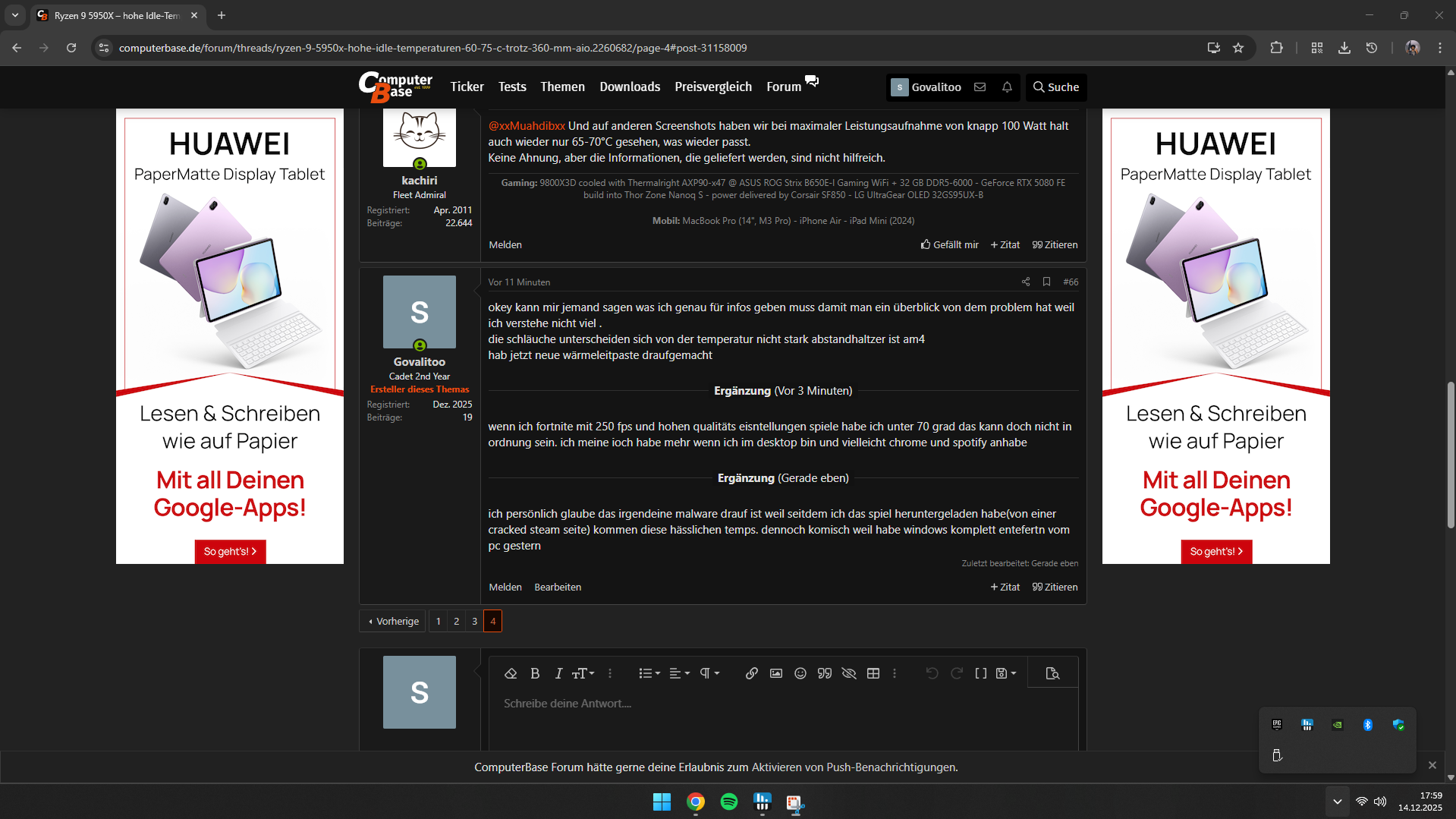Click 'Gefällt mir' on kachiri's post
This screenshot has width=1456, height=819.
950,244
